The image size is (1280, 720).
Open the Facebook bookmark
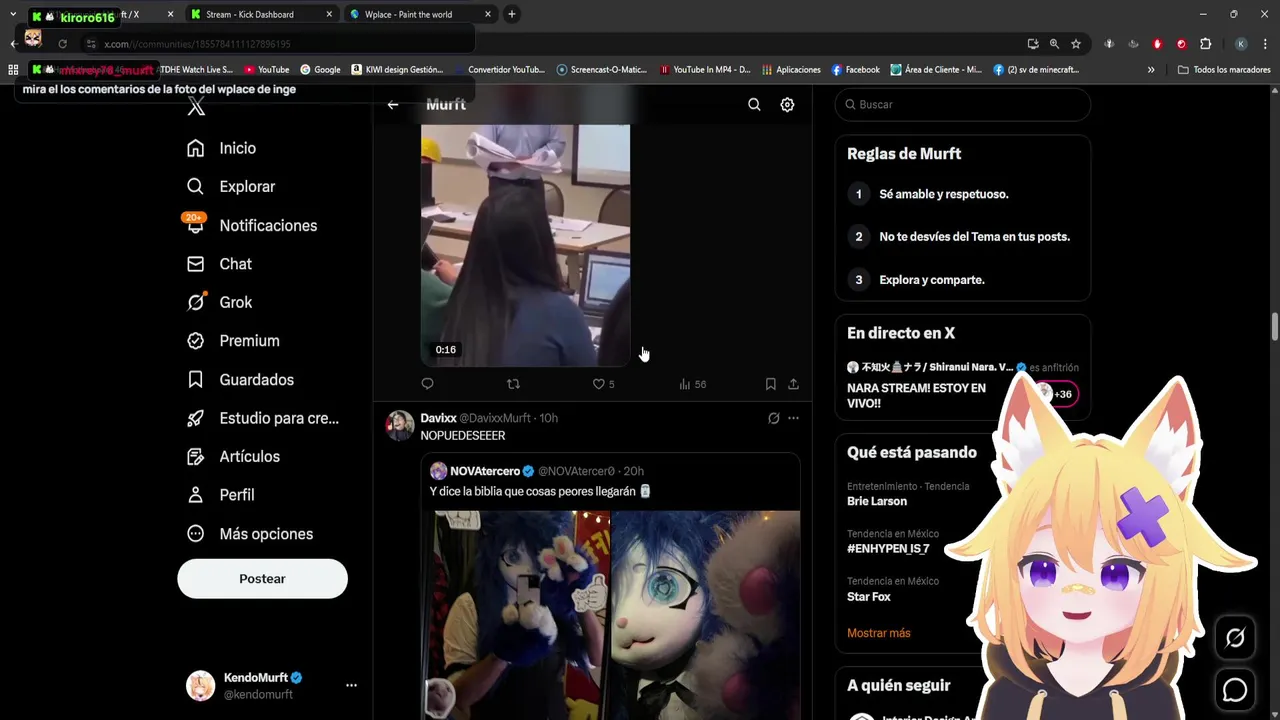[855, 70]
